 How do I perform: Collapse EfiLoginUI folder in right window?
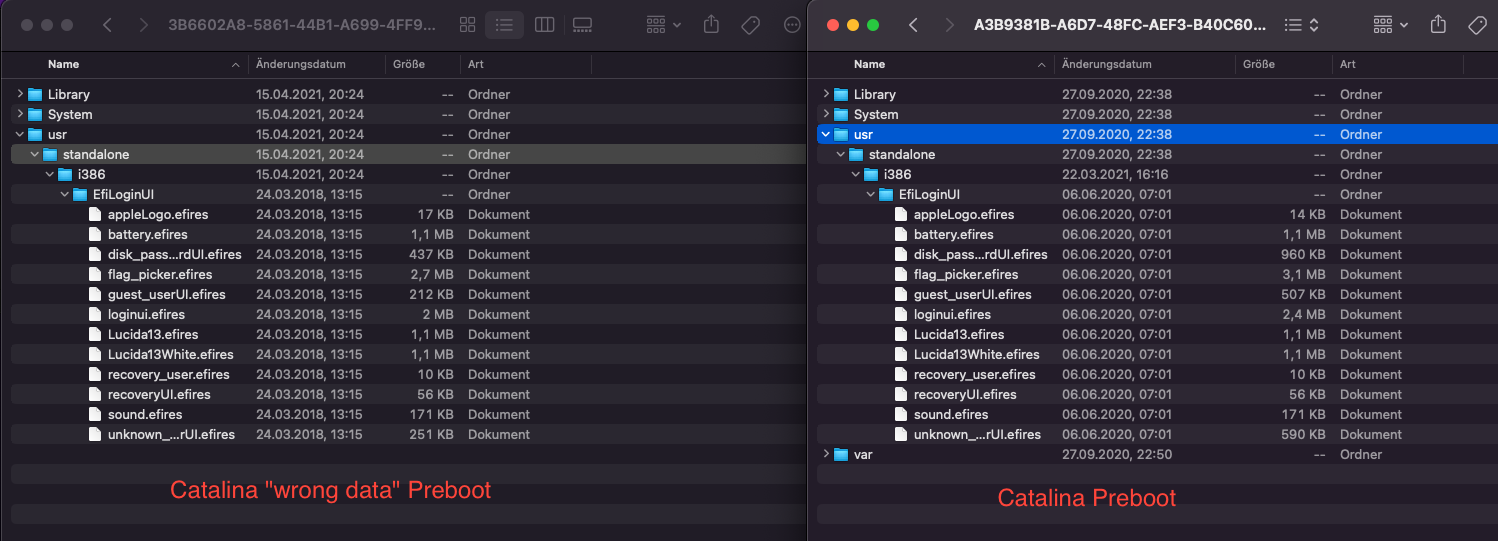point(871,194)
